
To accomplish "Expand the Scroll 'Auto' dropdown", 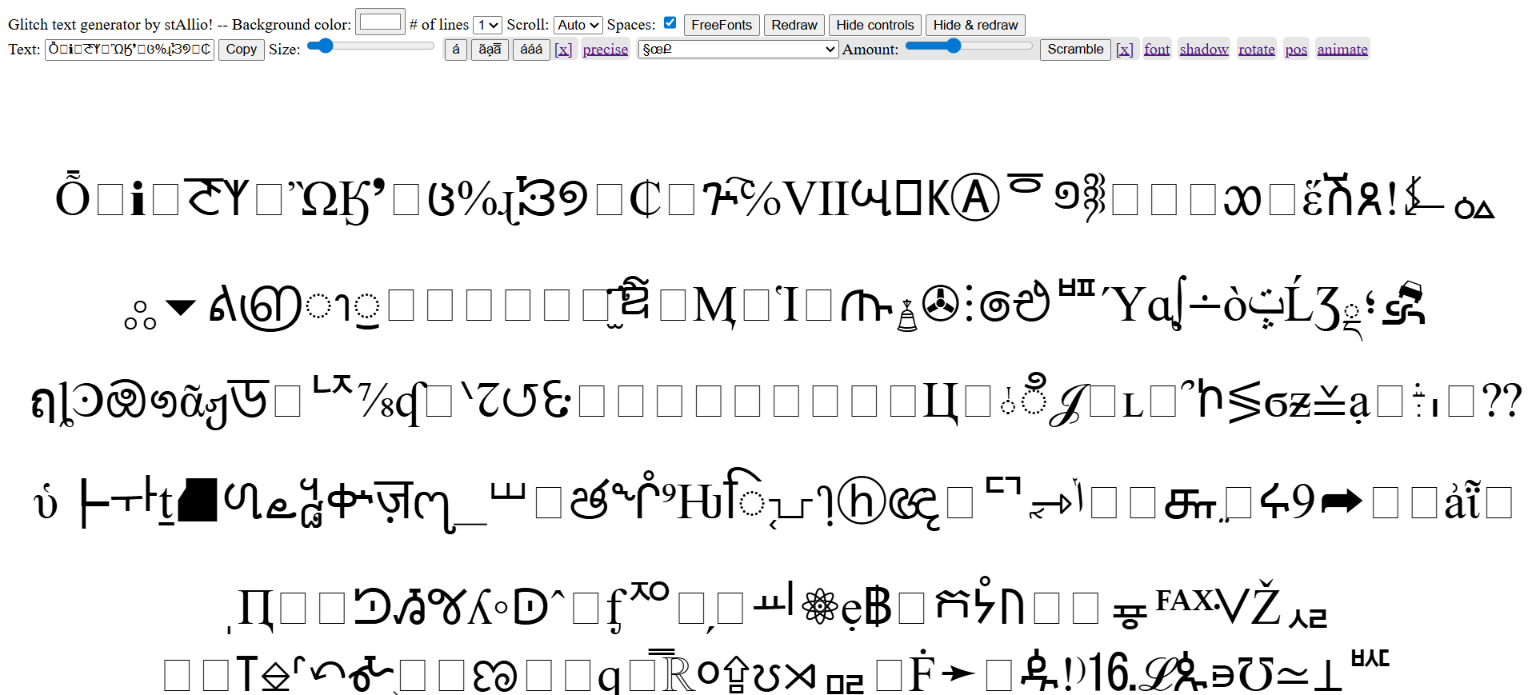I will click(x=578, y=25).
